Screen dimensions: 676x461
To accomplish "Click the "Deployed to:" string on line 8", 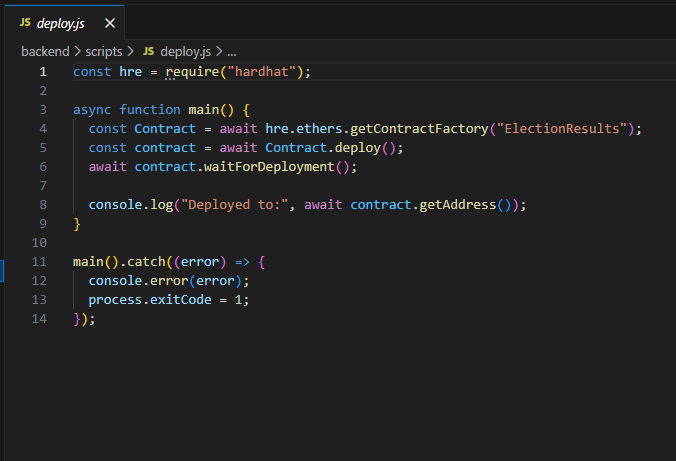I will [x=235, y=204].
